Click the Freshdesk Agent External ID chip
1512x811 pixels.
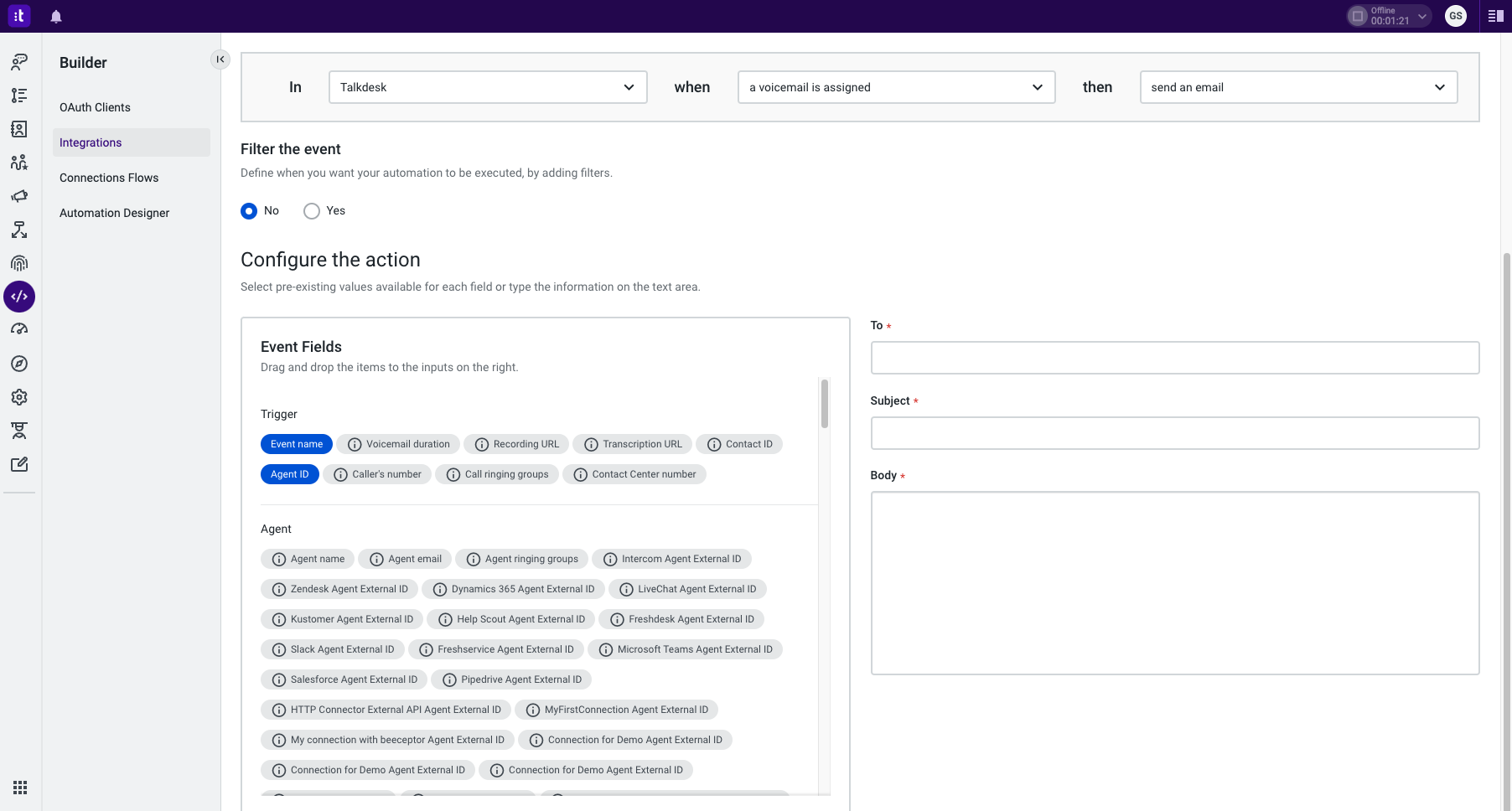(681, 619)
